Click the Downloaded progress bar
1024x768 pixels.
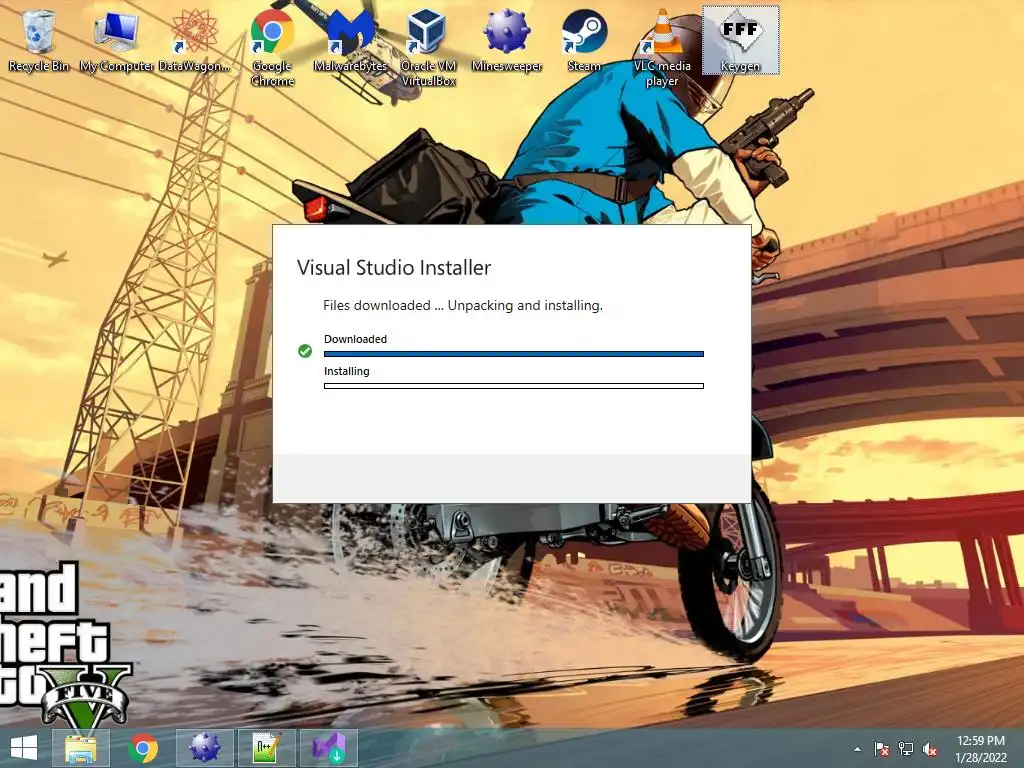pyautogui.click(x=514, y=354)
